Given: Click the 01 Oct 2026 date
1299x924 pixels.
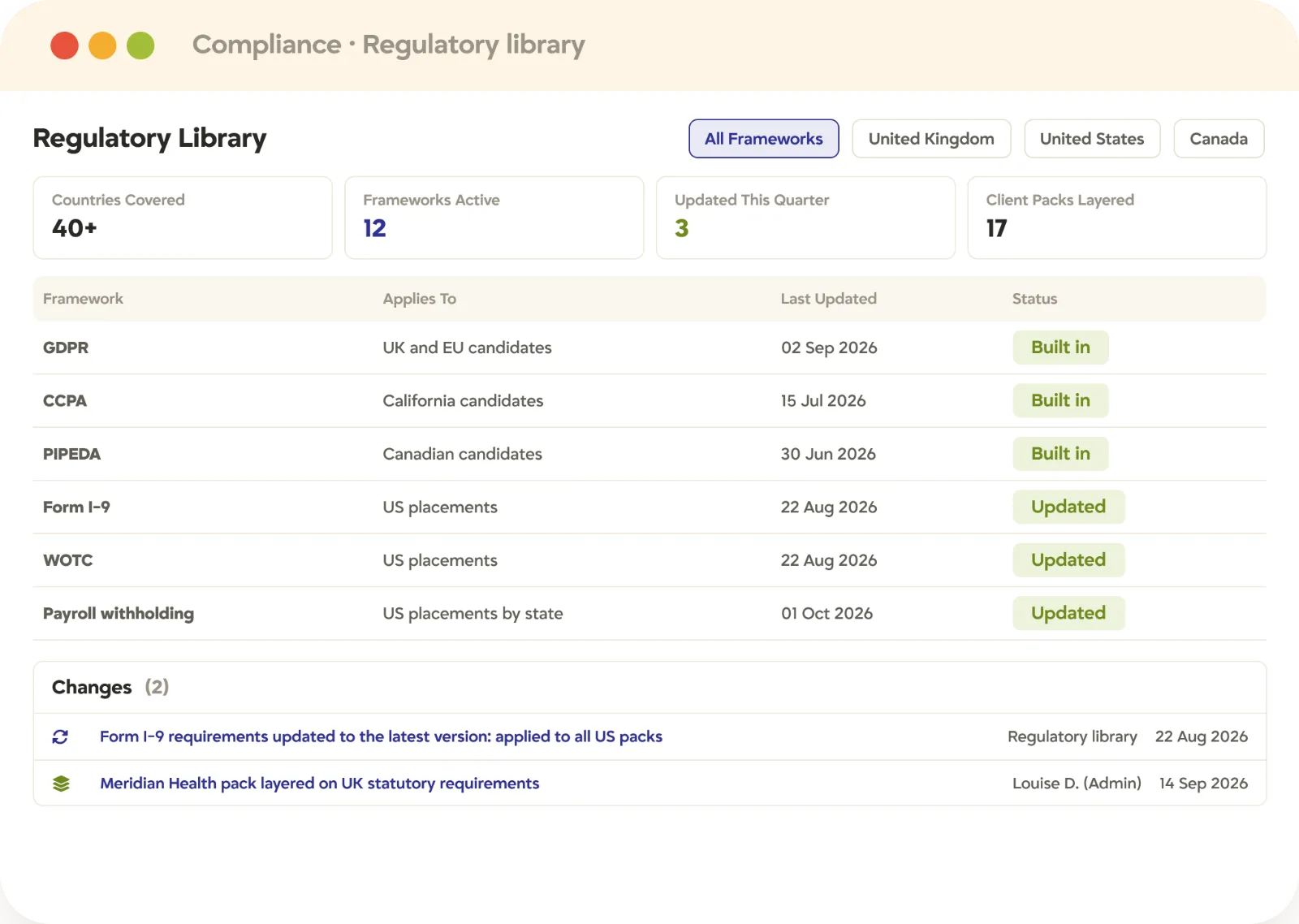Looking at the screenshot, I should point(826,613).
